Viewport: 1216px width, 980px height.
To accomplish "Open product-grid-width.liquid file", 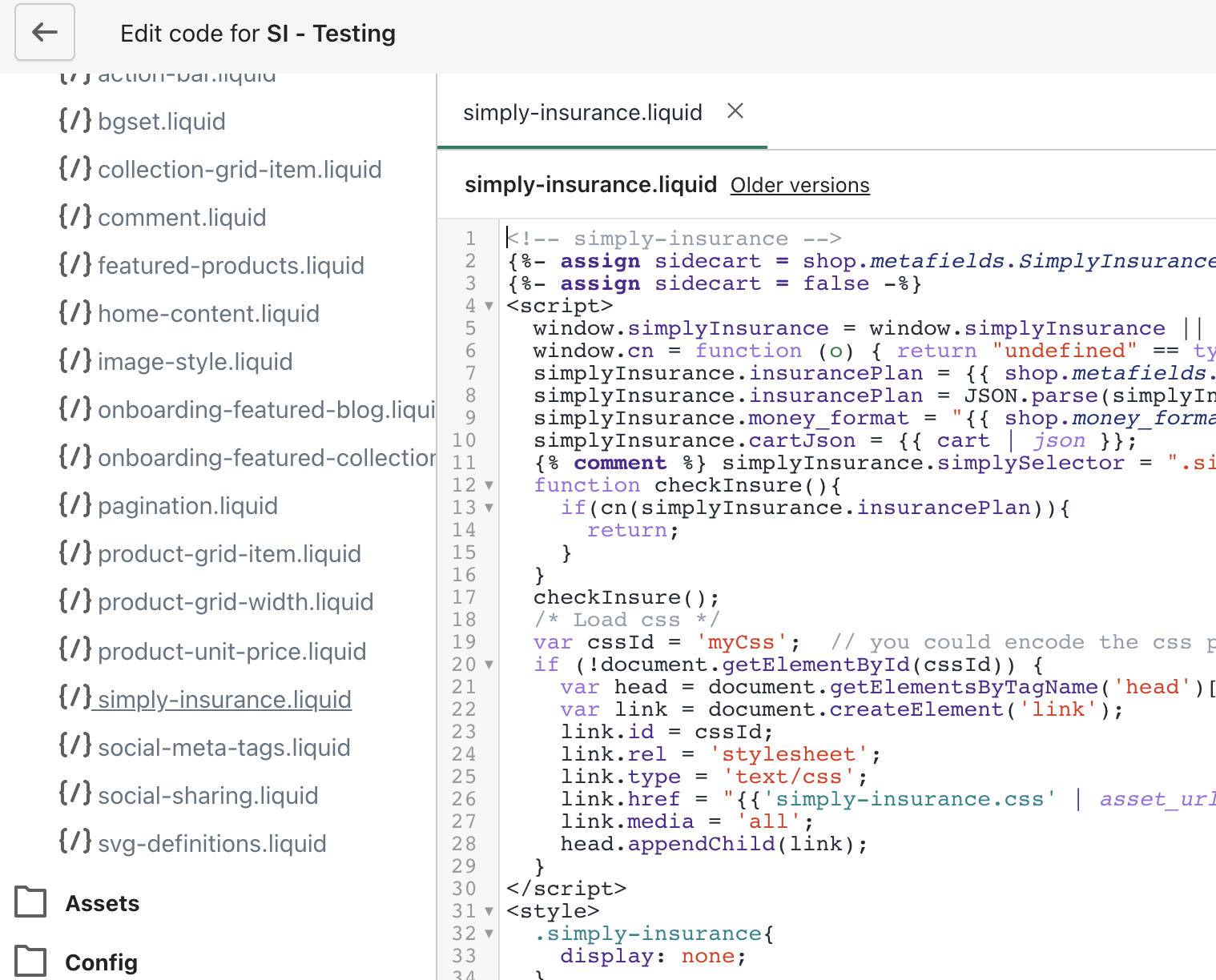I will coord(236,602).
